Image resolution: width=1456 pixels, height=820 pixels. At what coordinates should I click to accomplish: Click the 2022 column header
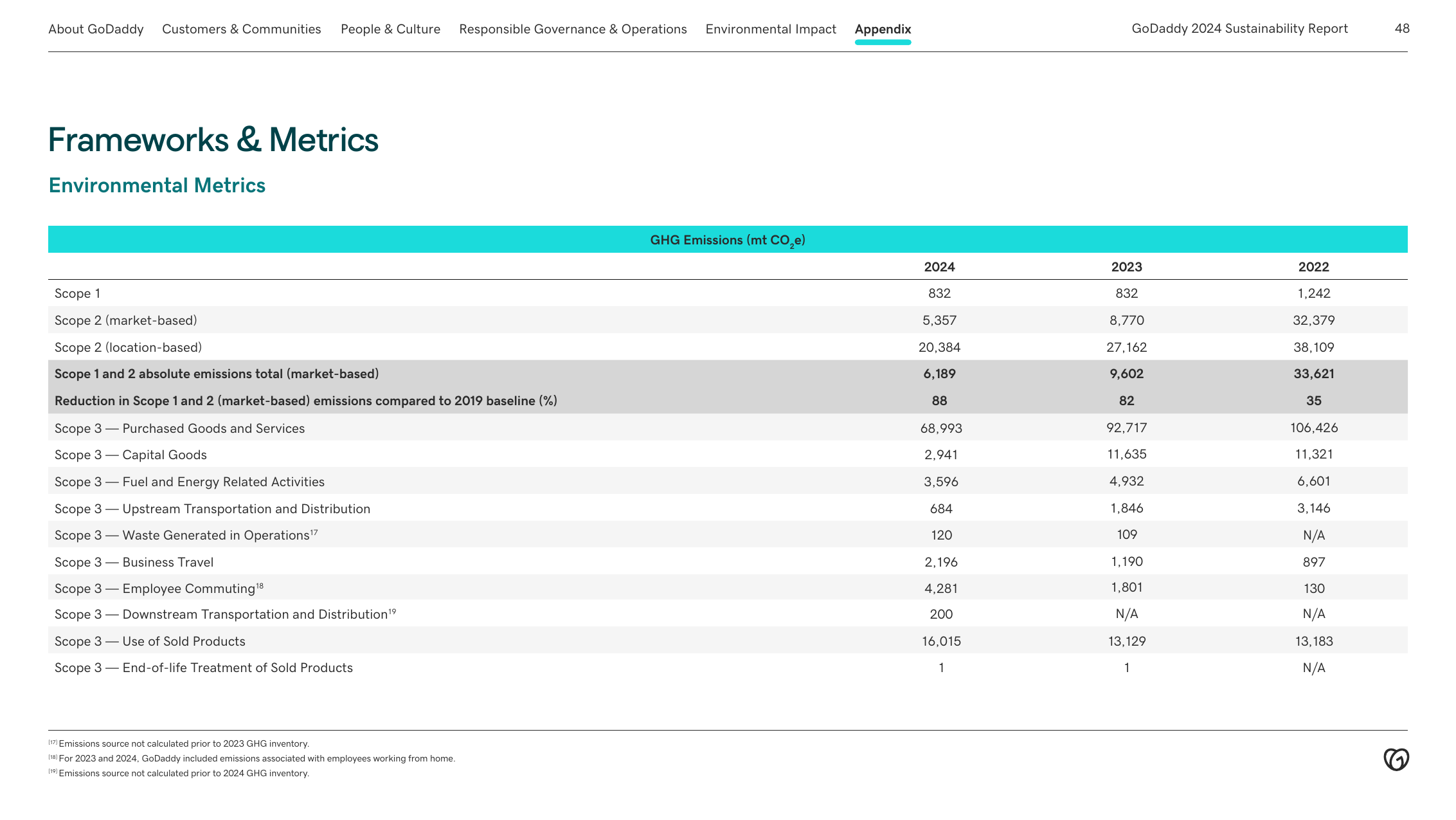[1313, 267]
